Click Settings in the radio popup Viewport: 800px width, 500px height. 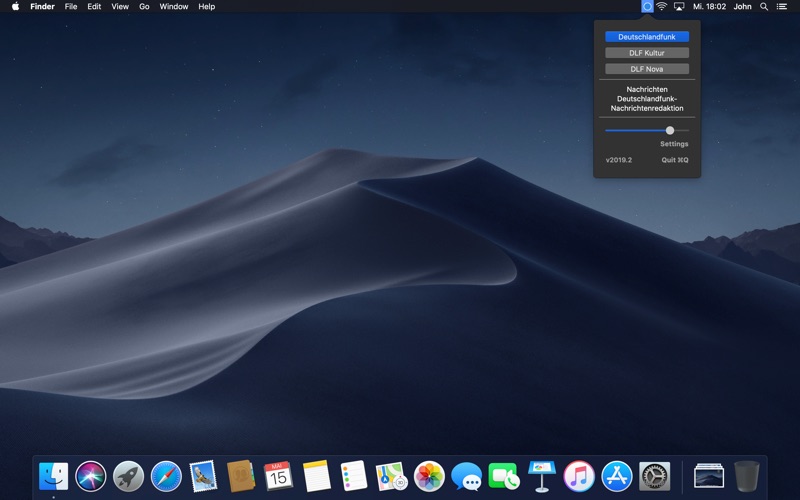(674, 144)
